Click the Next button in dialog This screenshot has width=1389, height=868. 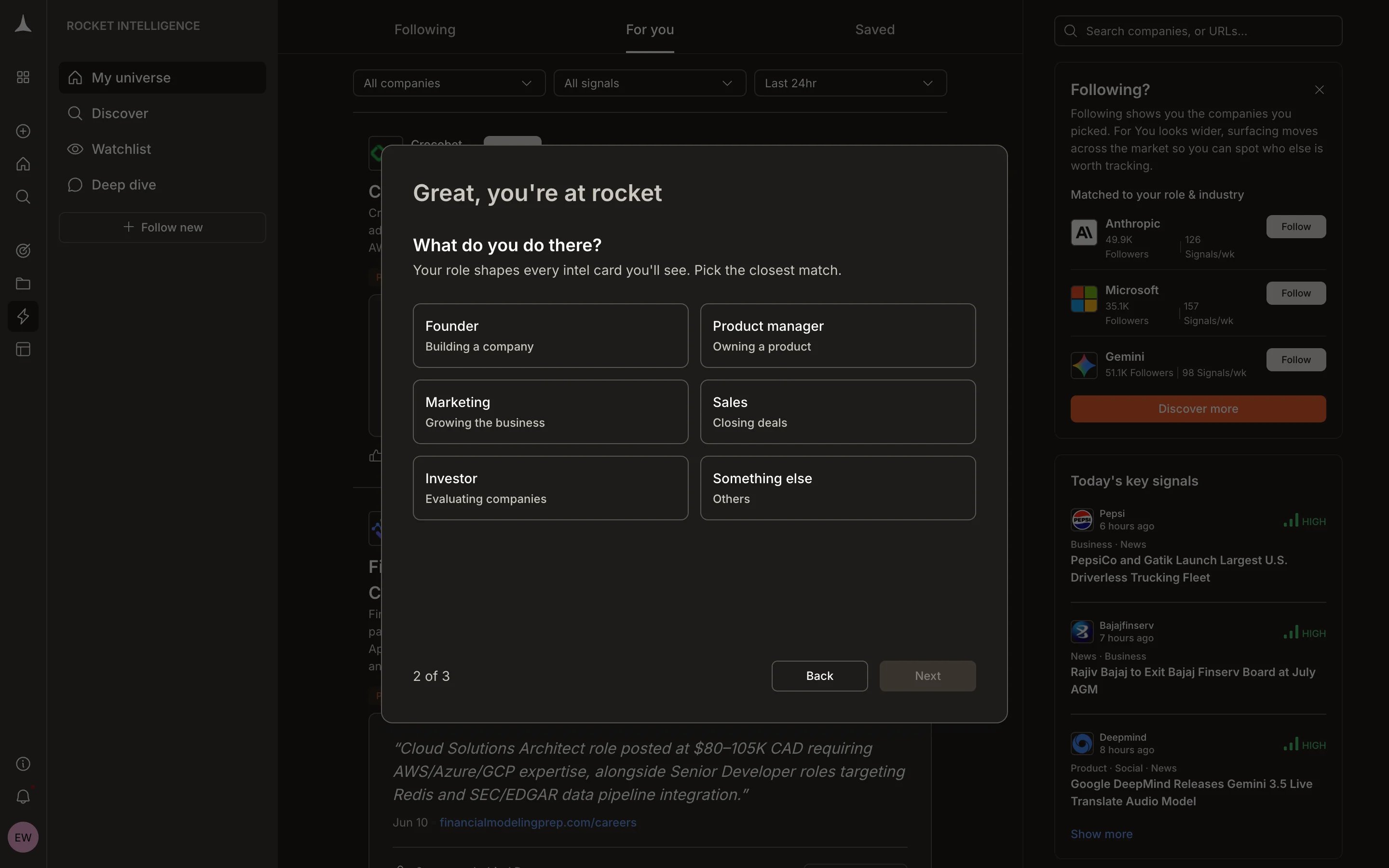coord(927,676)
